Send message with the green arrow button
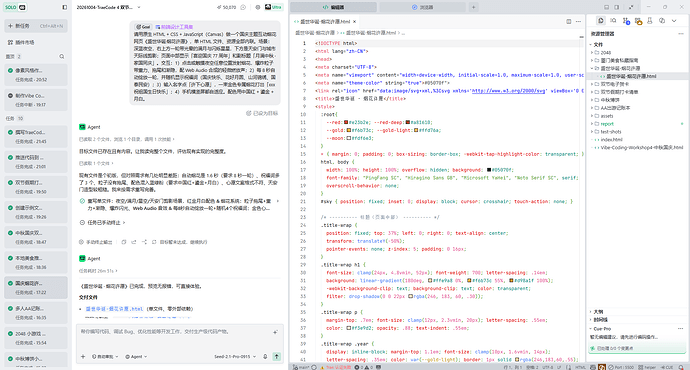Image resolution: width=690 pixels, height=370 pixels. point(277,357)
